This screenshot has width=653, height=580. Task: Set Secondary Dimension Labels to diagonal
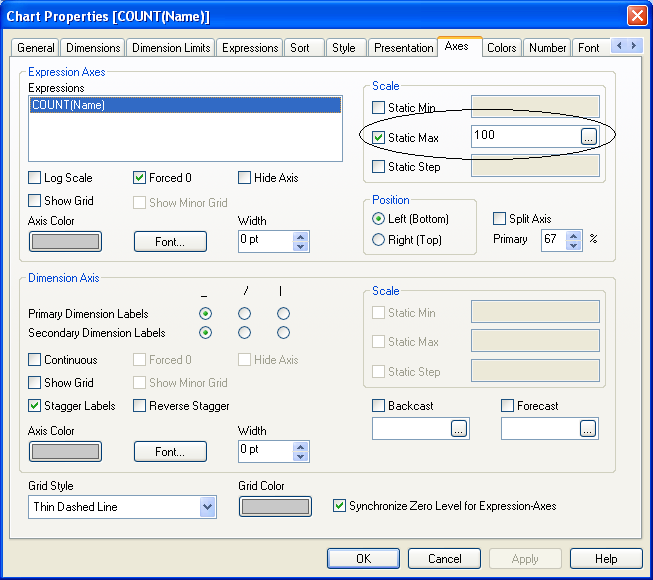coord(244,333)
